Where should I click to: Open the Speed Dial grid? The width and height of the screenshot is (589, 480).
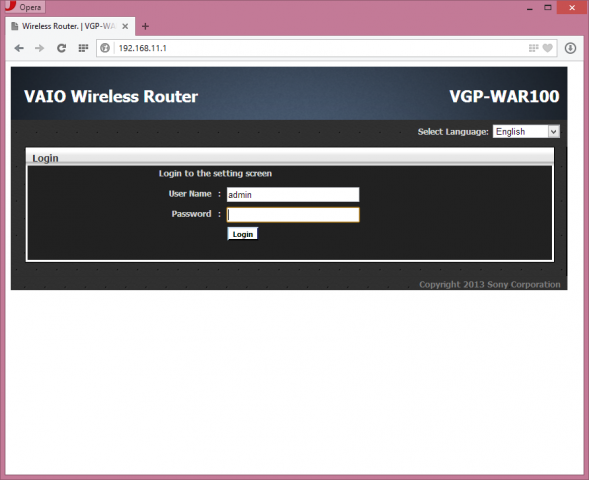point(83,48)
